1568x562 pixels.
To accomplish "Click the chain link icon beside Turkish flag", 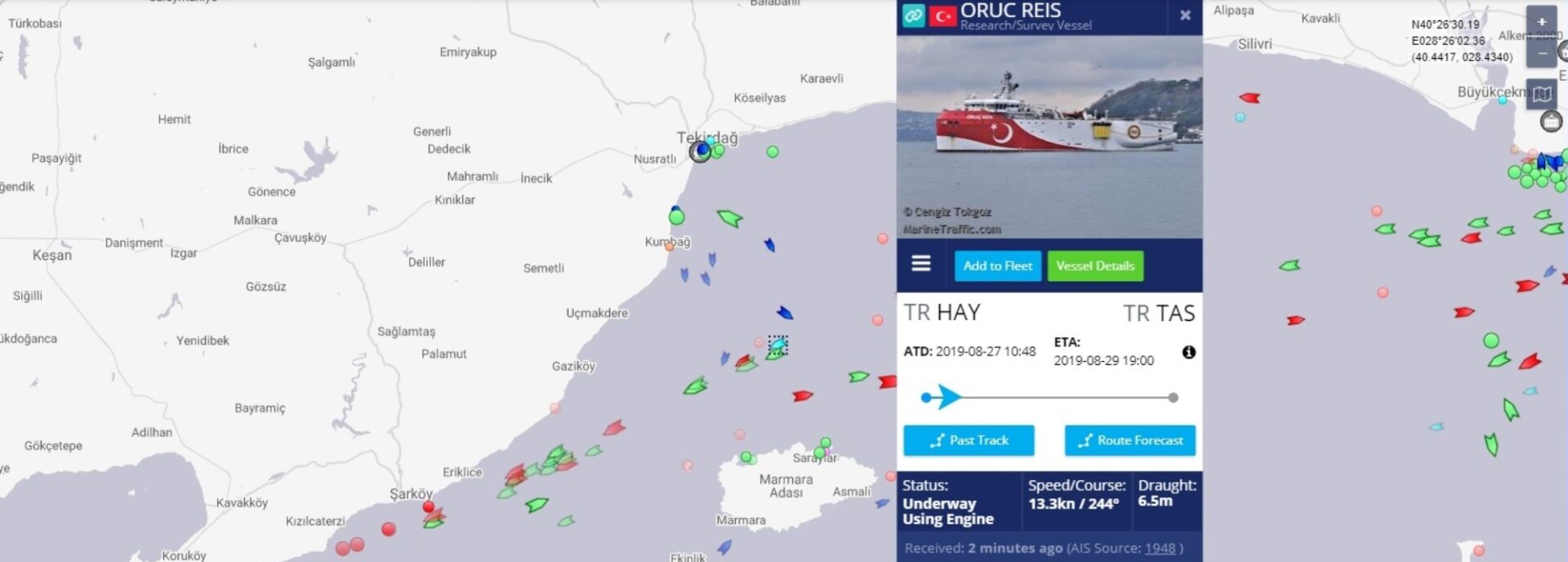I will pyautogui.click(x=914, y=15).
